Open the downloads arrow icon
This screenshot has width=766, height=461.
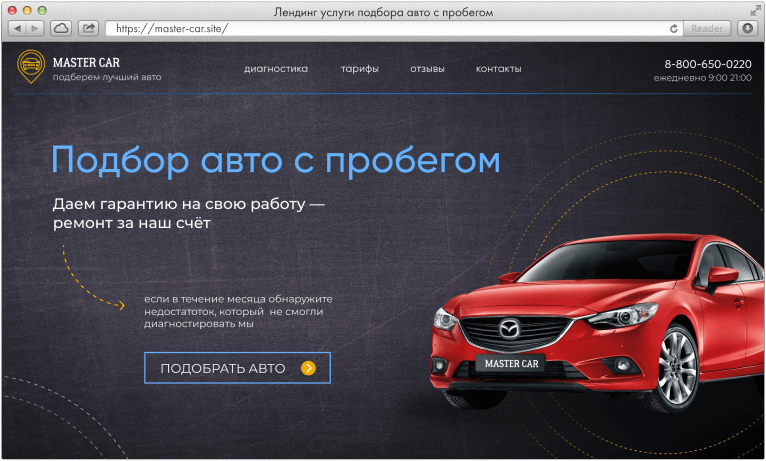point(748,28)
